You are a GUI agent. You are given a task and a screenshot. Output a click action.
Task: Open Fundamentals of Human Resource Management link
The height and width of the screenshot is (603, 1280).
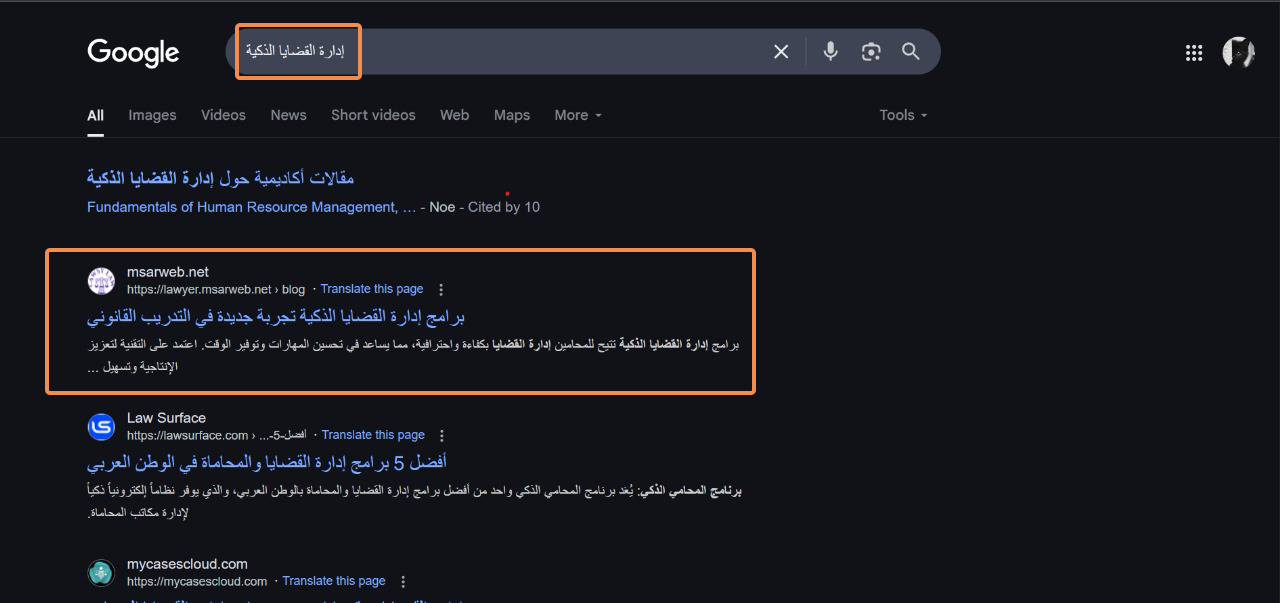pyautogui.click(x=251, y=207)
